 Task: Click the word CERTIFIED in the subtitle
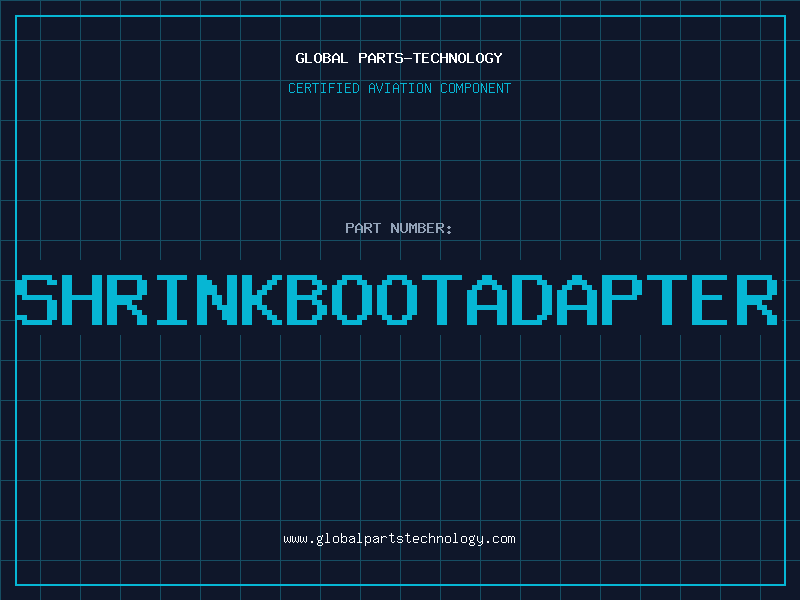[324, 88]
